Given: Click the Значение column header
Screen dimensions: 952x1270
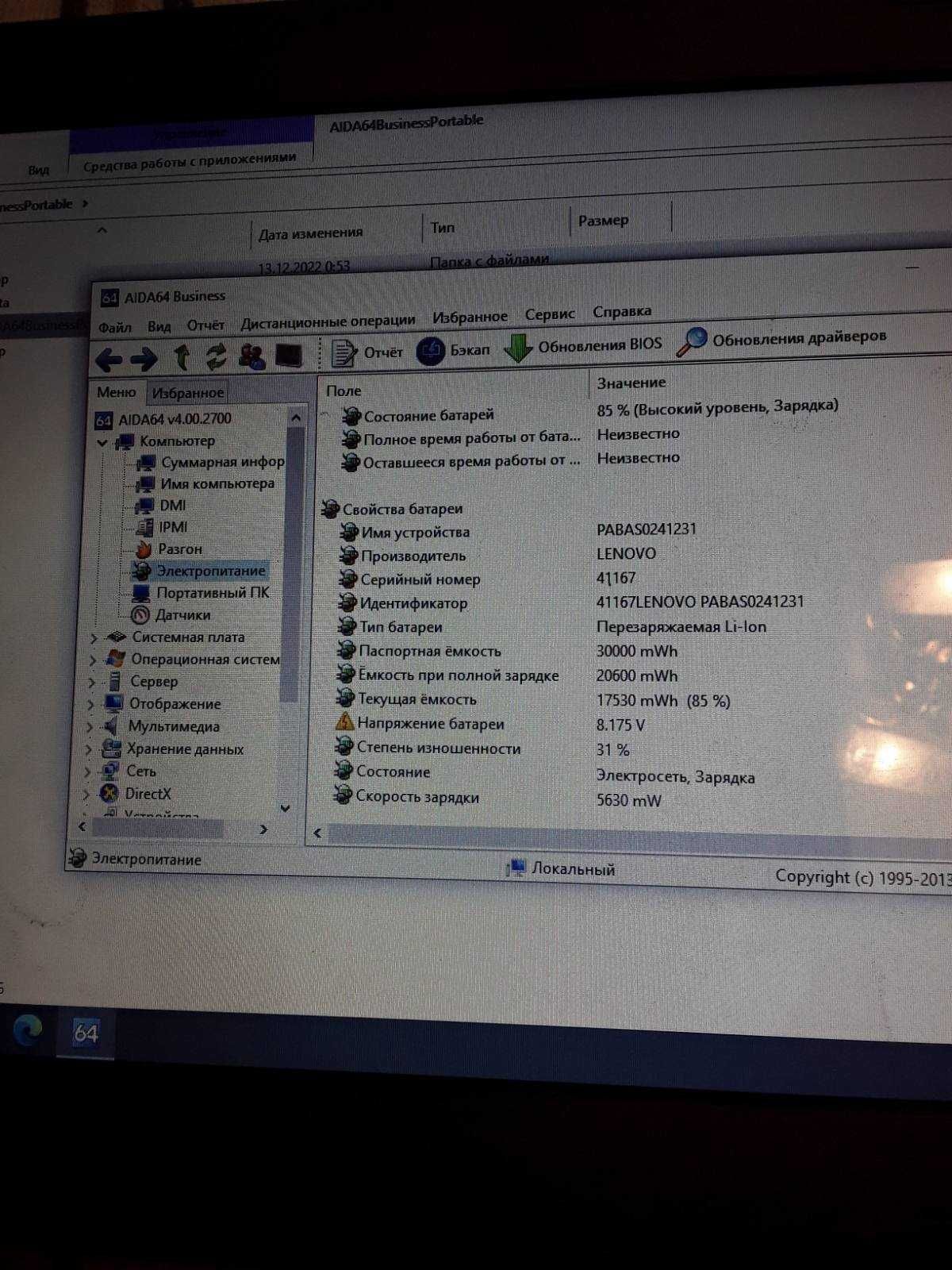Looking at the screenshot, I should pyautogui.click(x=631, y=383).
